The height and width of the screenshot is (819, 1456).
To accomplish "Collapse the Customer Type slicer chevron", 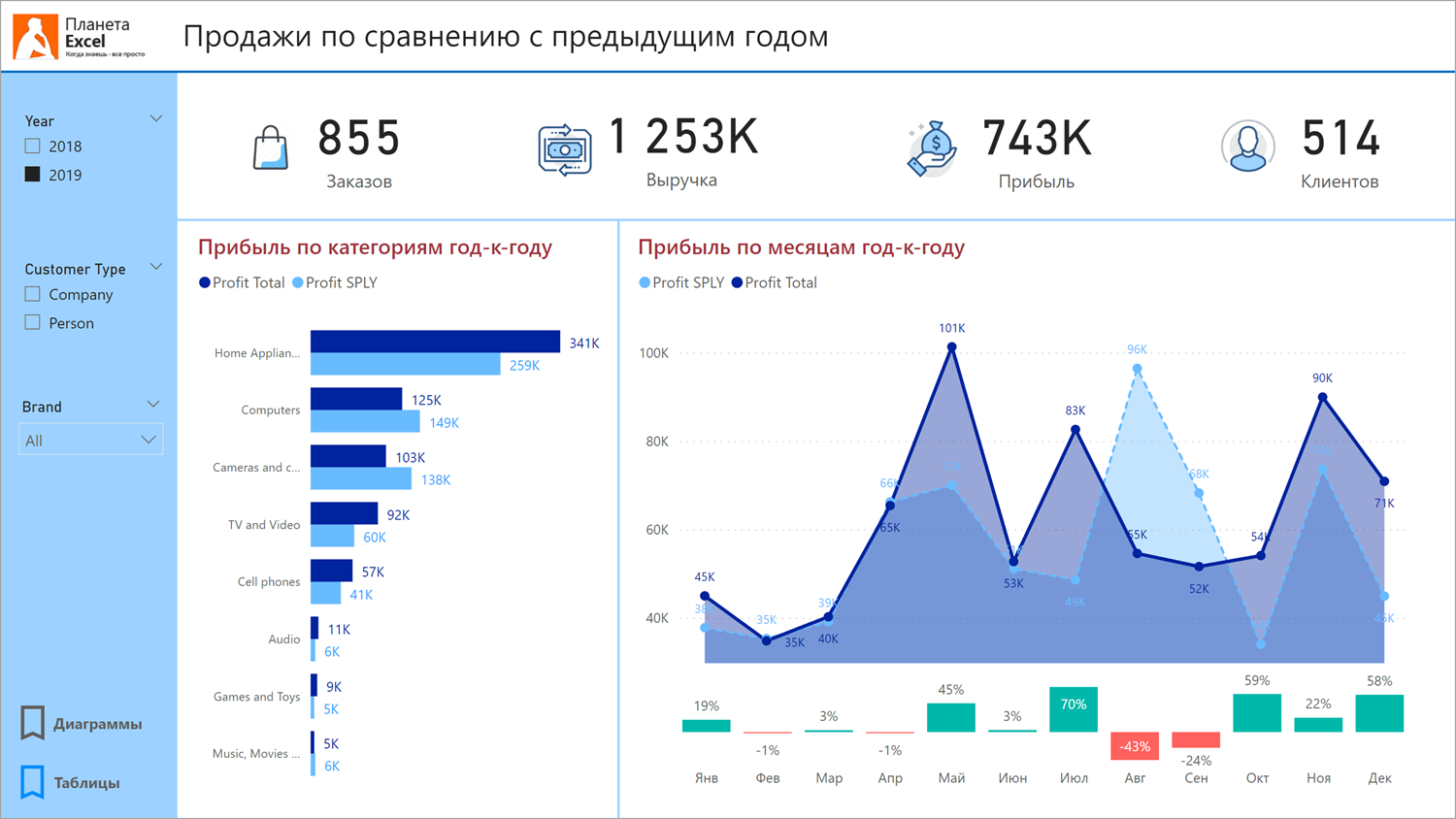I will tap(155, 267).
